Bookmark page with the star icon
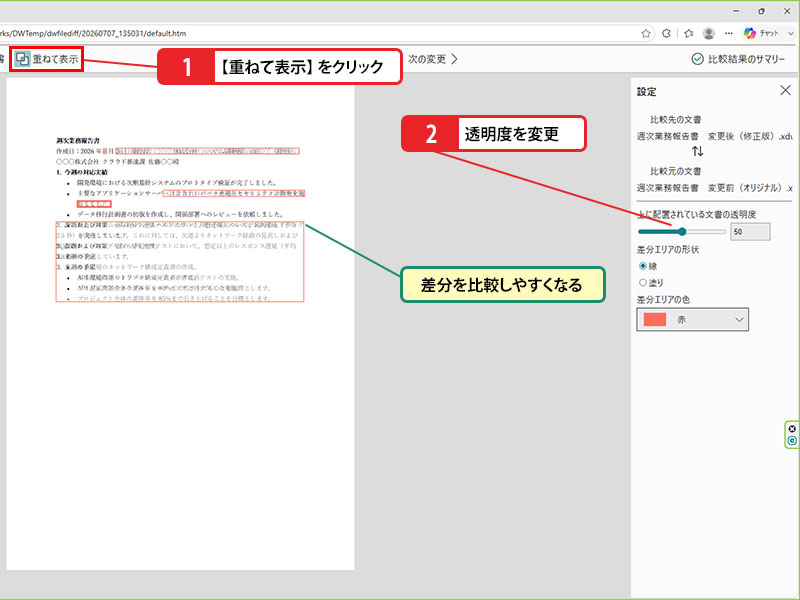Image resolution: width=800 pixels, height=600 pixels. coord(646,34)
